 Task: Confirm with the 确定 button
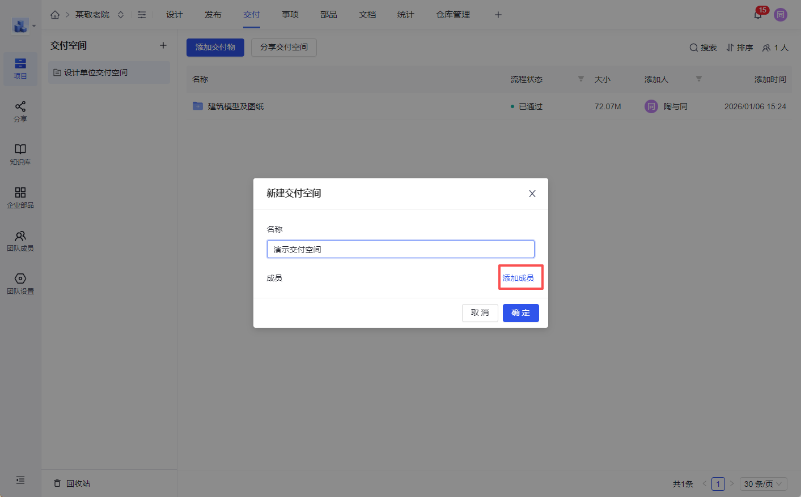coord(520,313)
